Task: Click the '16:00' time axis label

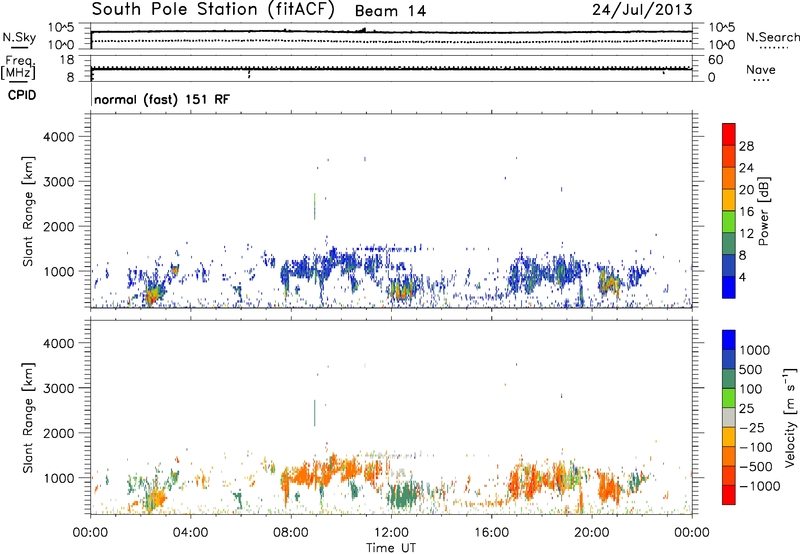Action: (491, 533)
